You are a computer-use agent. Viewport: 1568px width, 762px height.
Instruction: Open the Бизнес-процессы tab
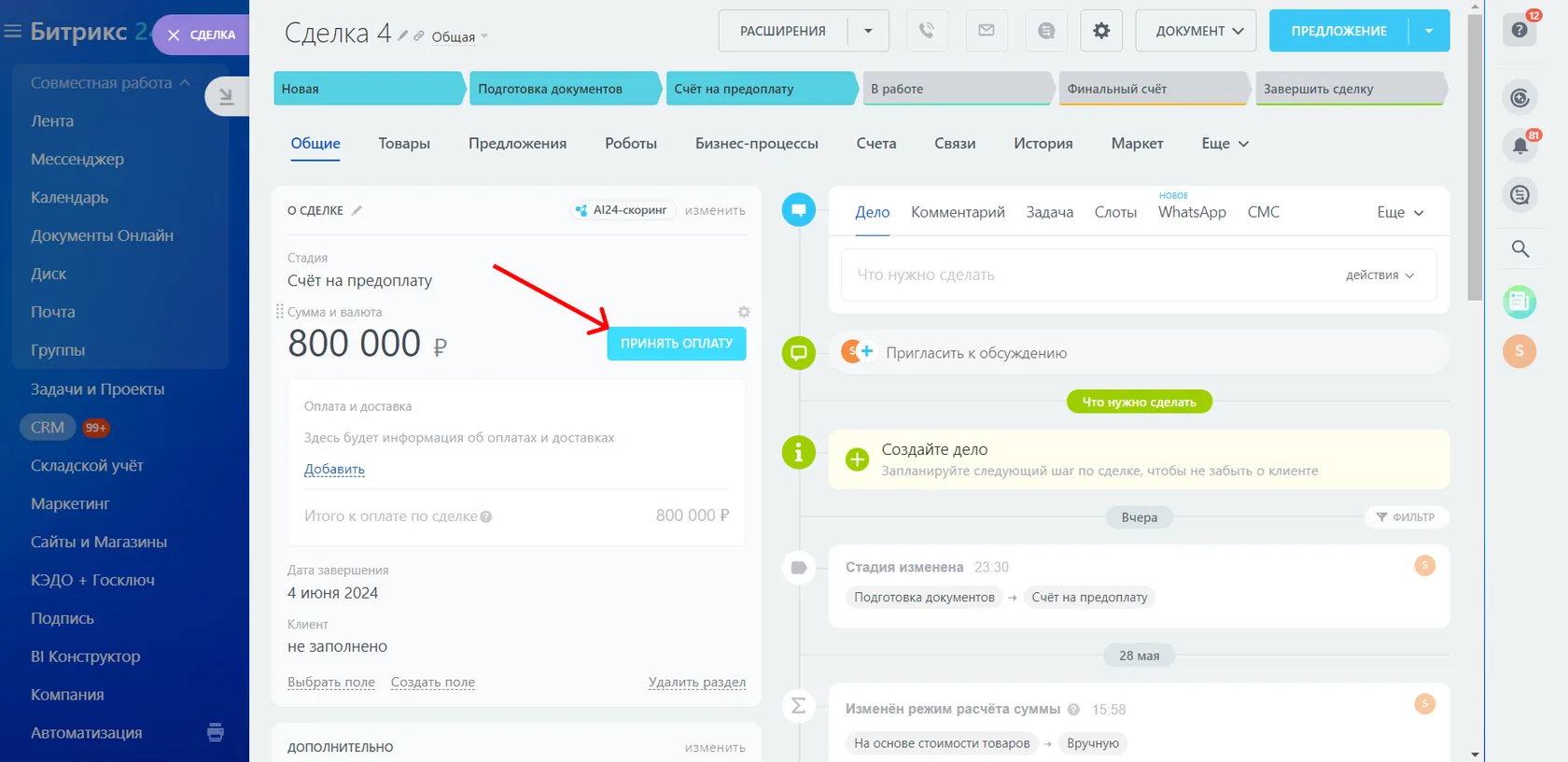tap(757, 144)
